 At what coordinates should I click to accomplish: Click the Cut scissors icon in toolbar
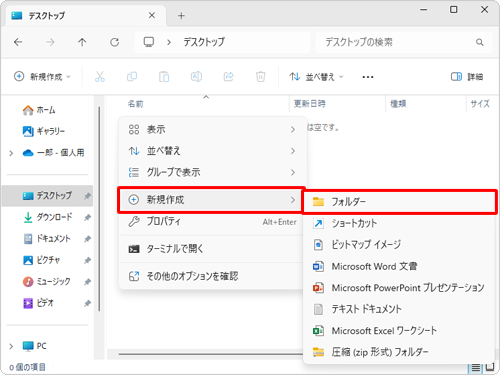click(x=100, y=77)
